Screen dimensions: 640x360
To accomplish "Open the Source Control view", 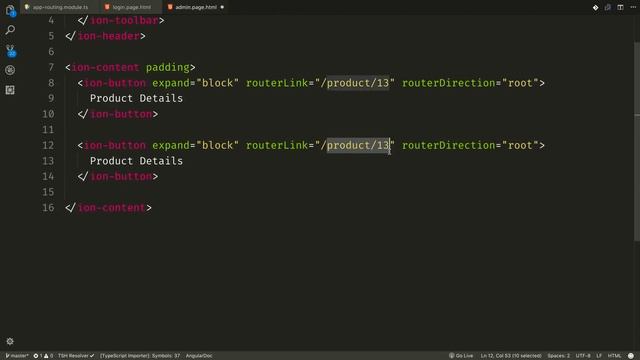I will [x=10, y=51].
